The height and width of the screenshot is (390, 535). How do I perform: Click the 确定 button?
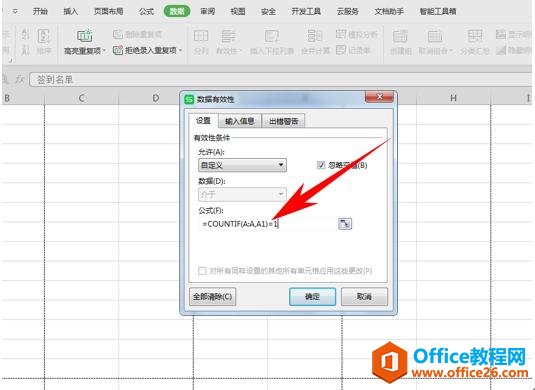(312, 297)
